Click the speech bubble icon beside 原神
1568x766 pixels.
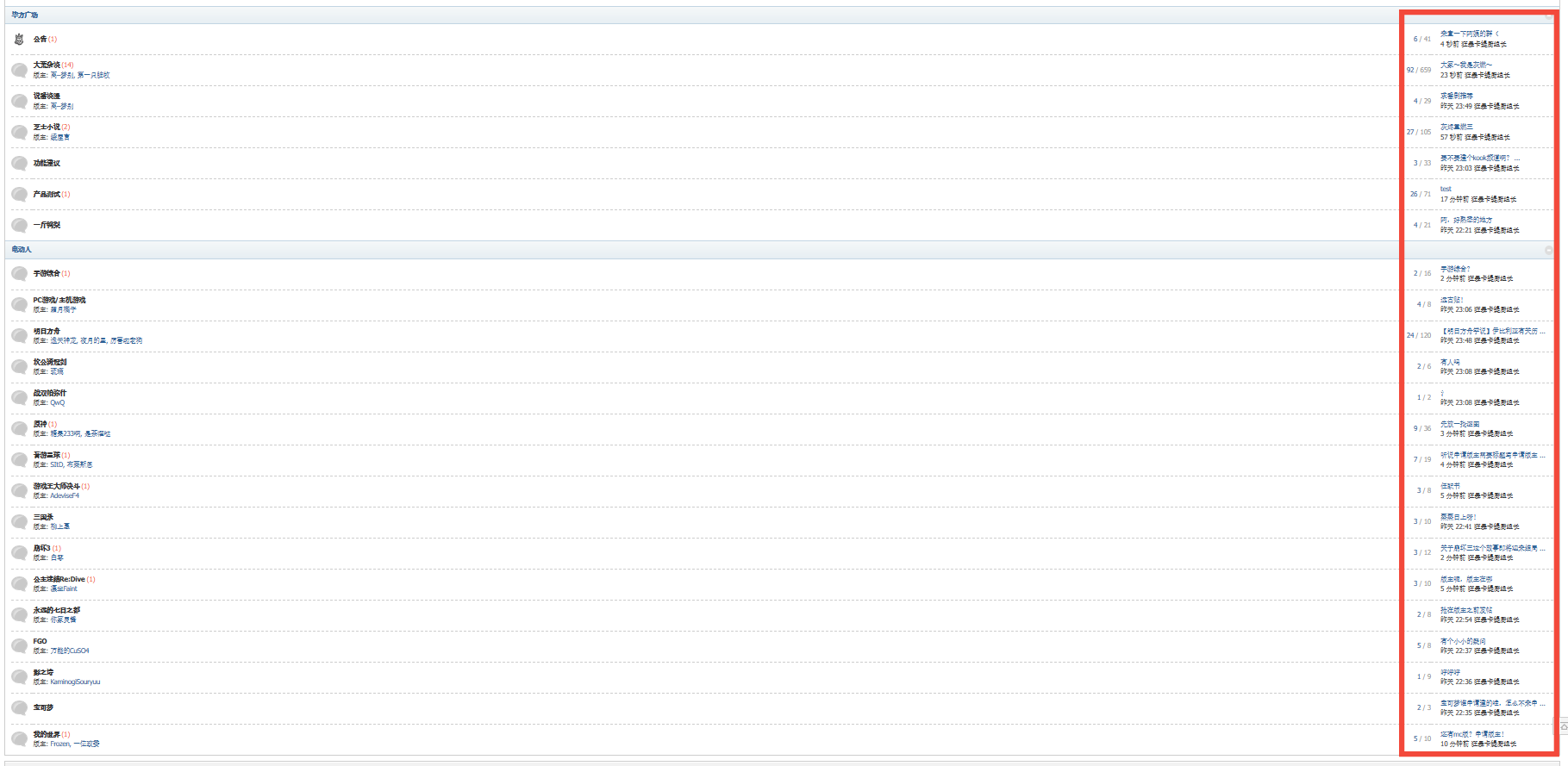coord(19,429)
